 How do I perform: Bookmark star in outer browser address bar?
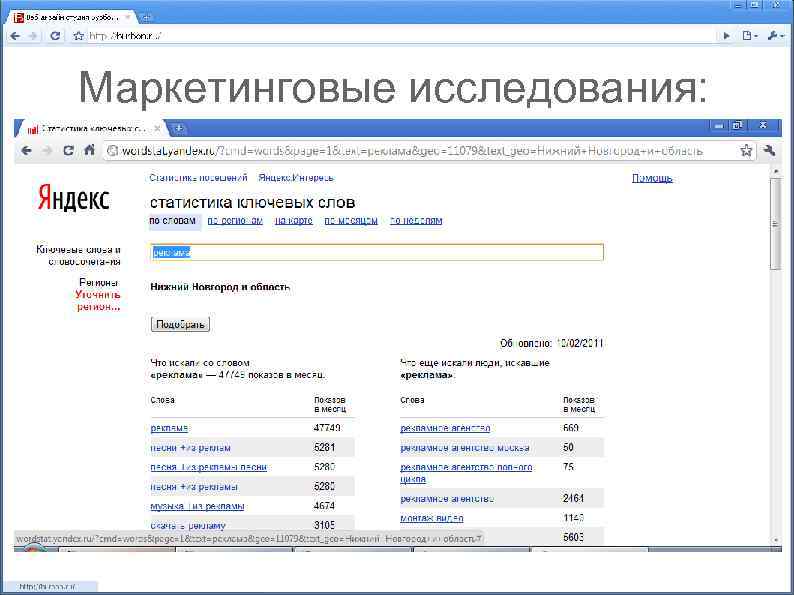tap(78, 36)
